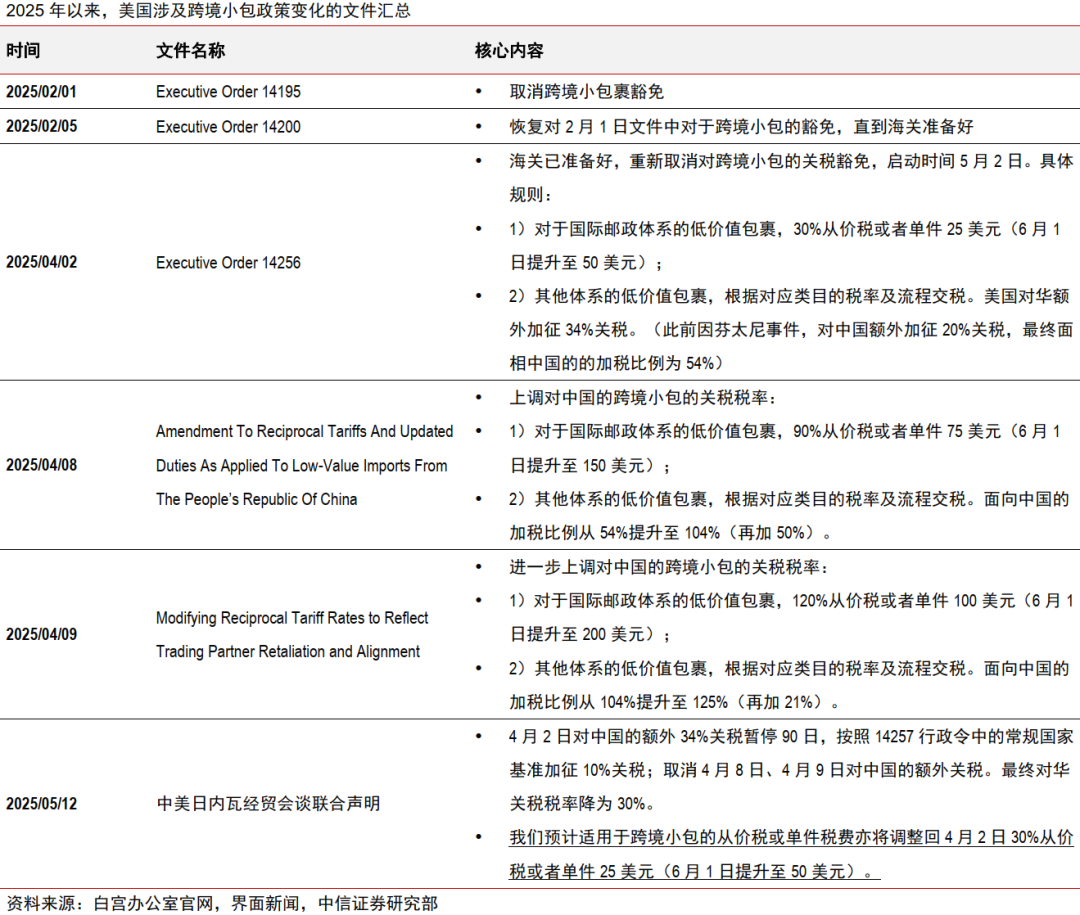This screenshot has width=1080, height=915.
Task: Select the date cell 2025/04/09
Action: coord(41,634)
